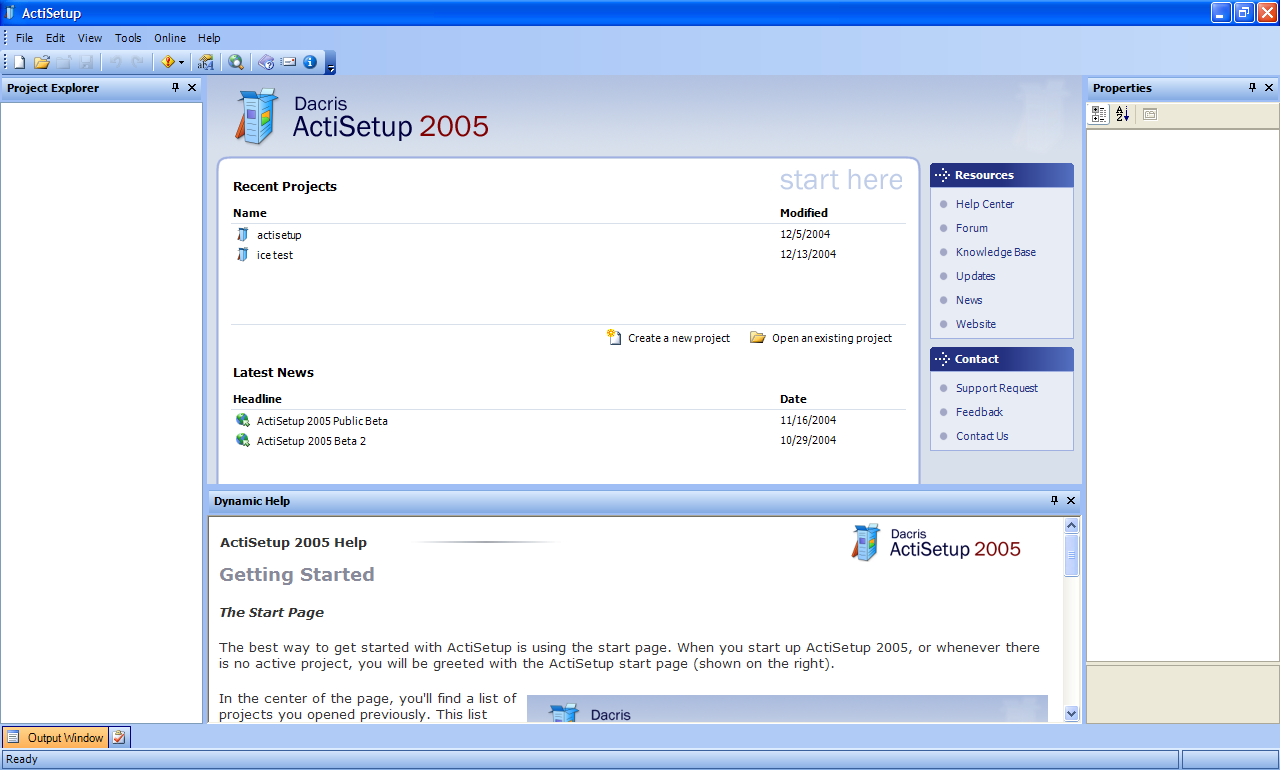
Task: Pin the Dynamic Help panel
Action: click(1054, 501)
